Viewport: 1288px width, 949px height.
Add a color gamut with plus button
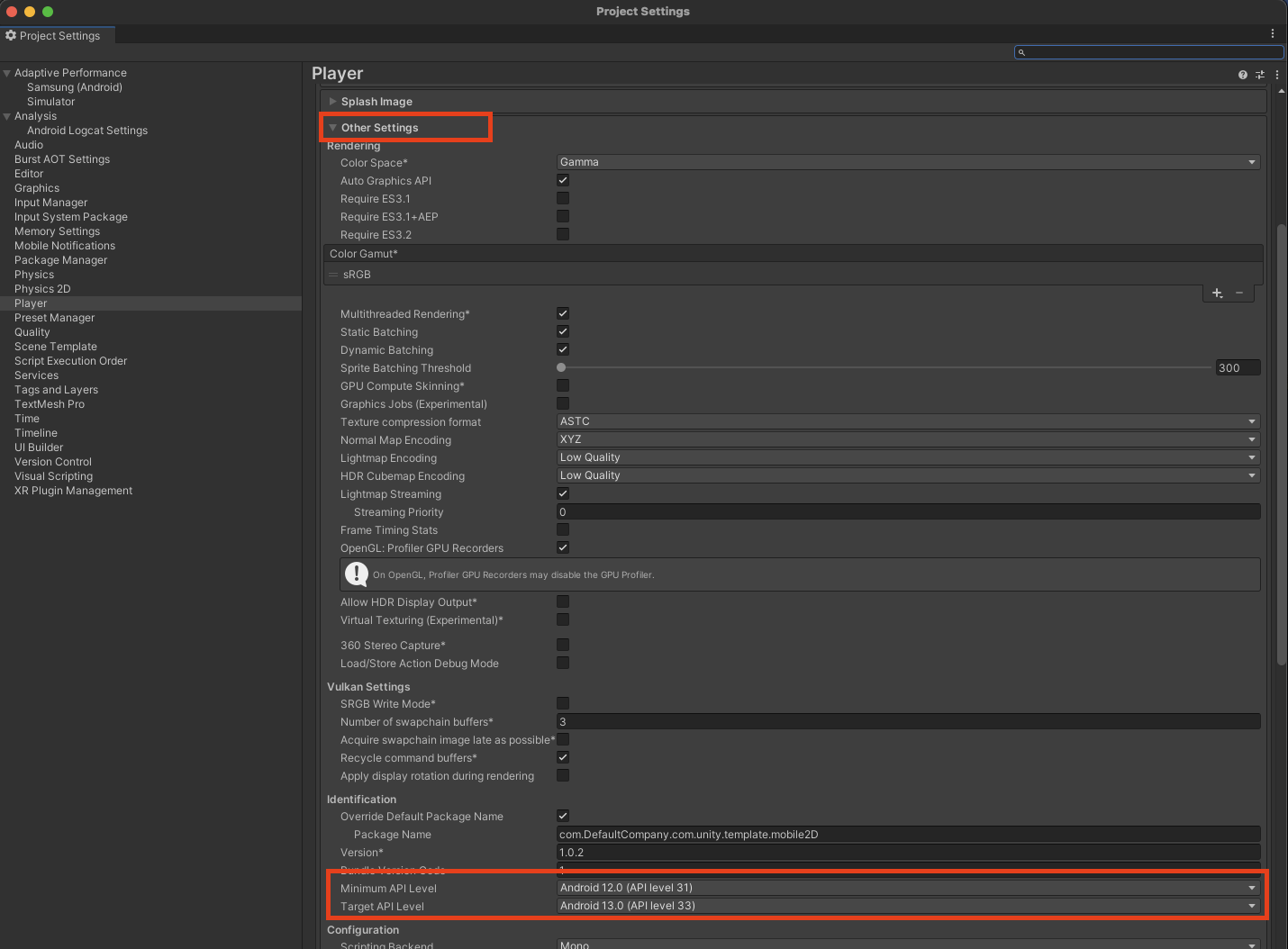point(1217,293)
